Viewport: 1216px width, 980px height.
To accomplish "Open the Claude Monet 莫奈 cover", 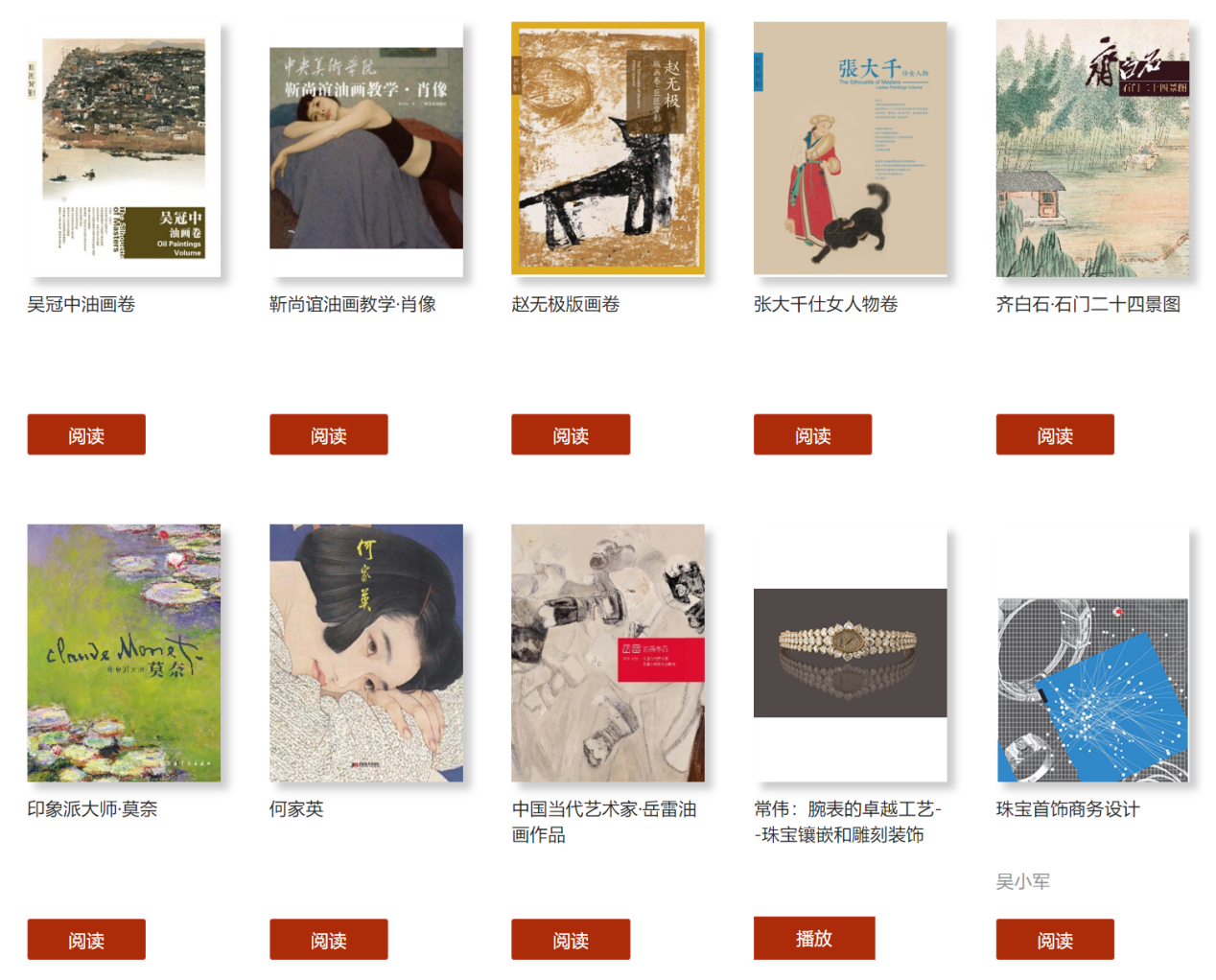I will coord(124,653).
